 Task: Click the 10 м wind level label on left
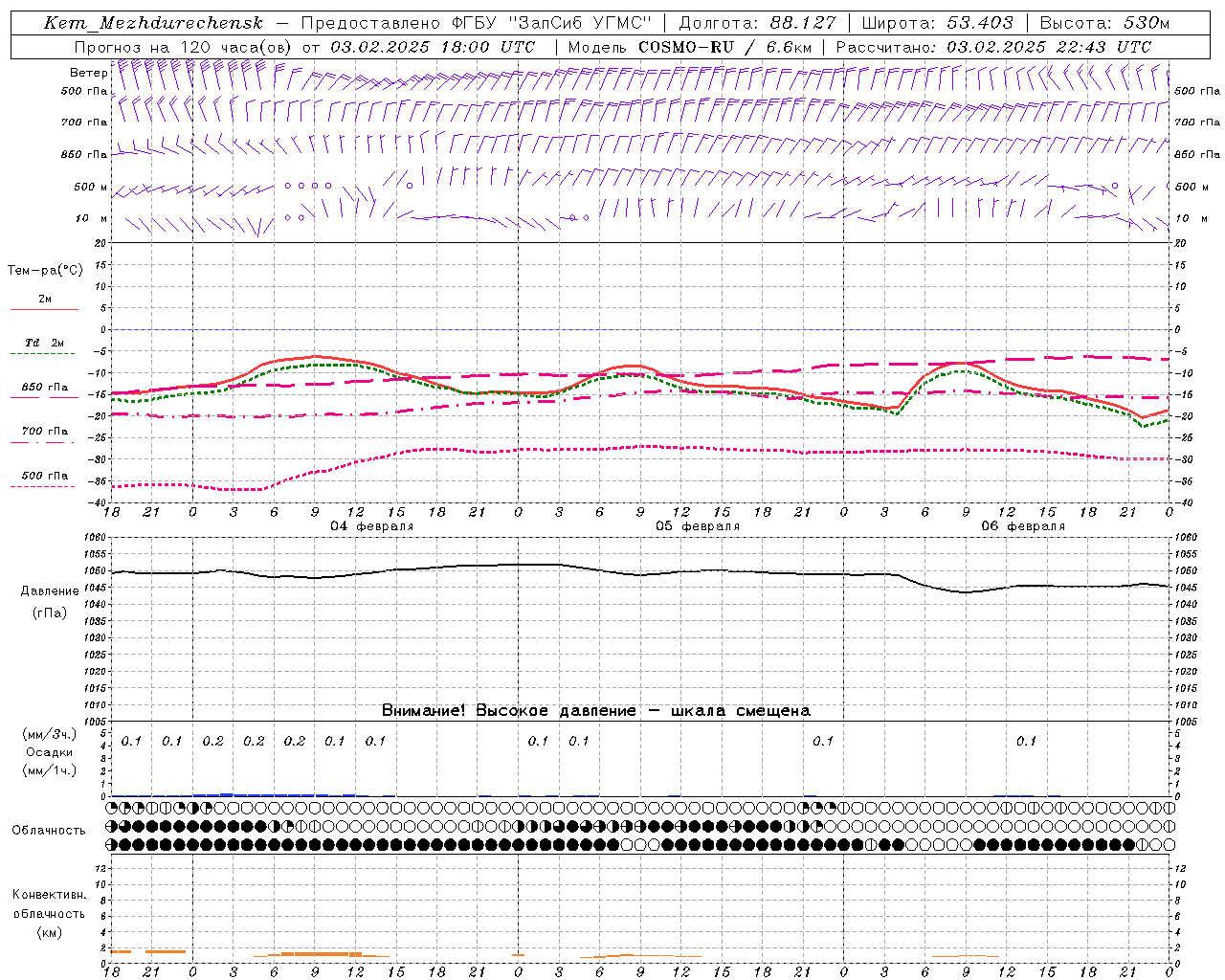tap(92, 218)
